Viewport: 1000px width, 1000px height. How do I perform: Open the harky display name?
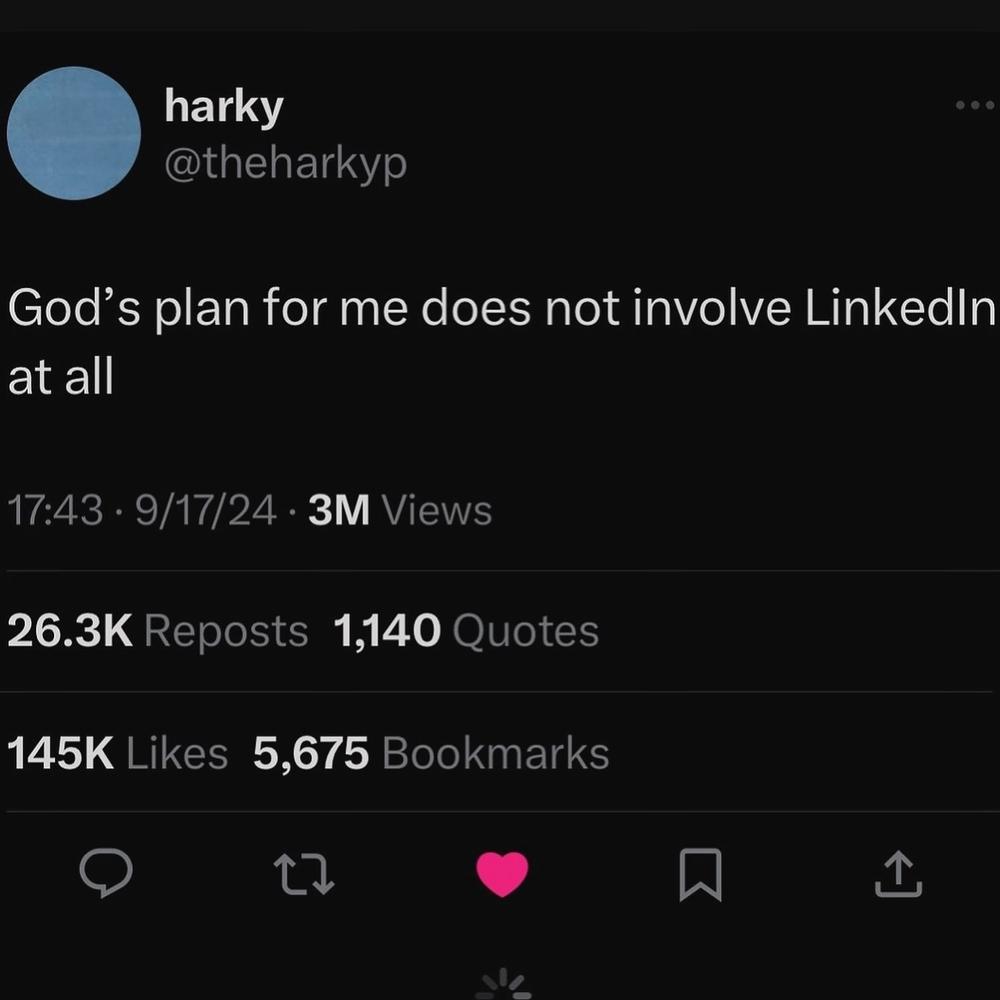pos(224,106)
